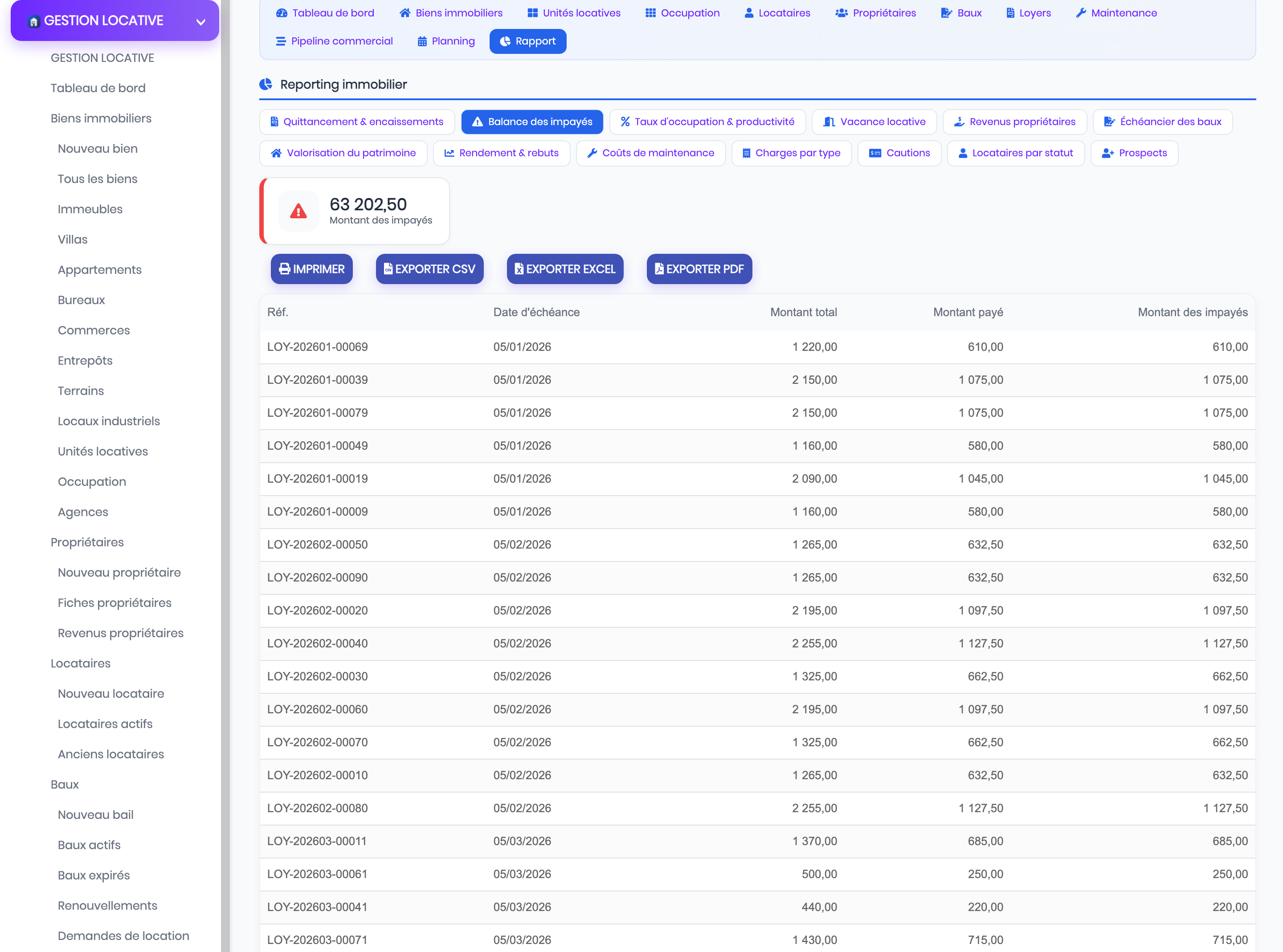Click the pie chart icon on Rapport tab
This screenshot has height=952, width=1283.
[505, 41]
